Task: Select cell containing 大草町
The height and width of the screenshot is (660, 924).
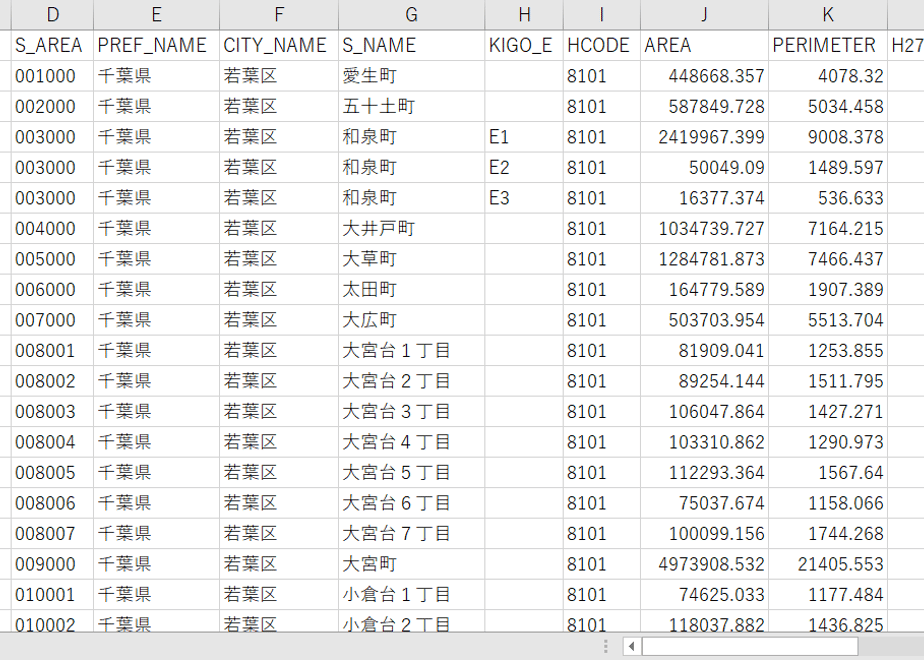Action: pyautogui.click(x=411, y=259)
